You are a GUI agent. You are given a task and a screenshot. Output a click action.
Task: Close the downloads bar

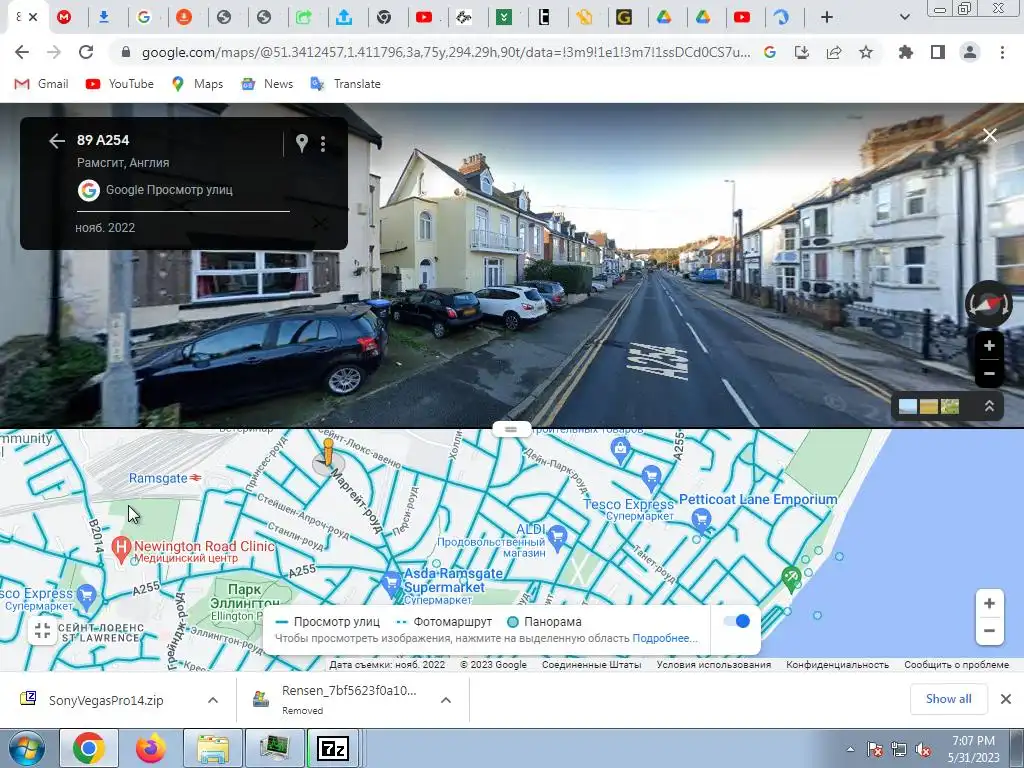tap(1006, 699)
